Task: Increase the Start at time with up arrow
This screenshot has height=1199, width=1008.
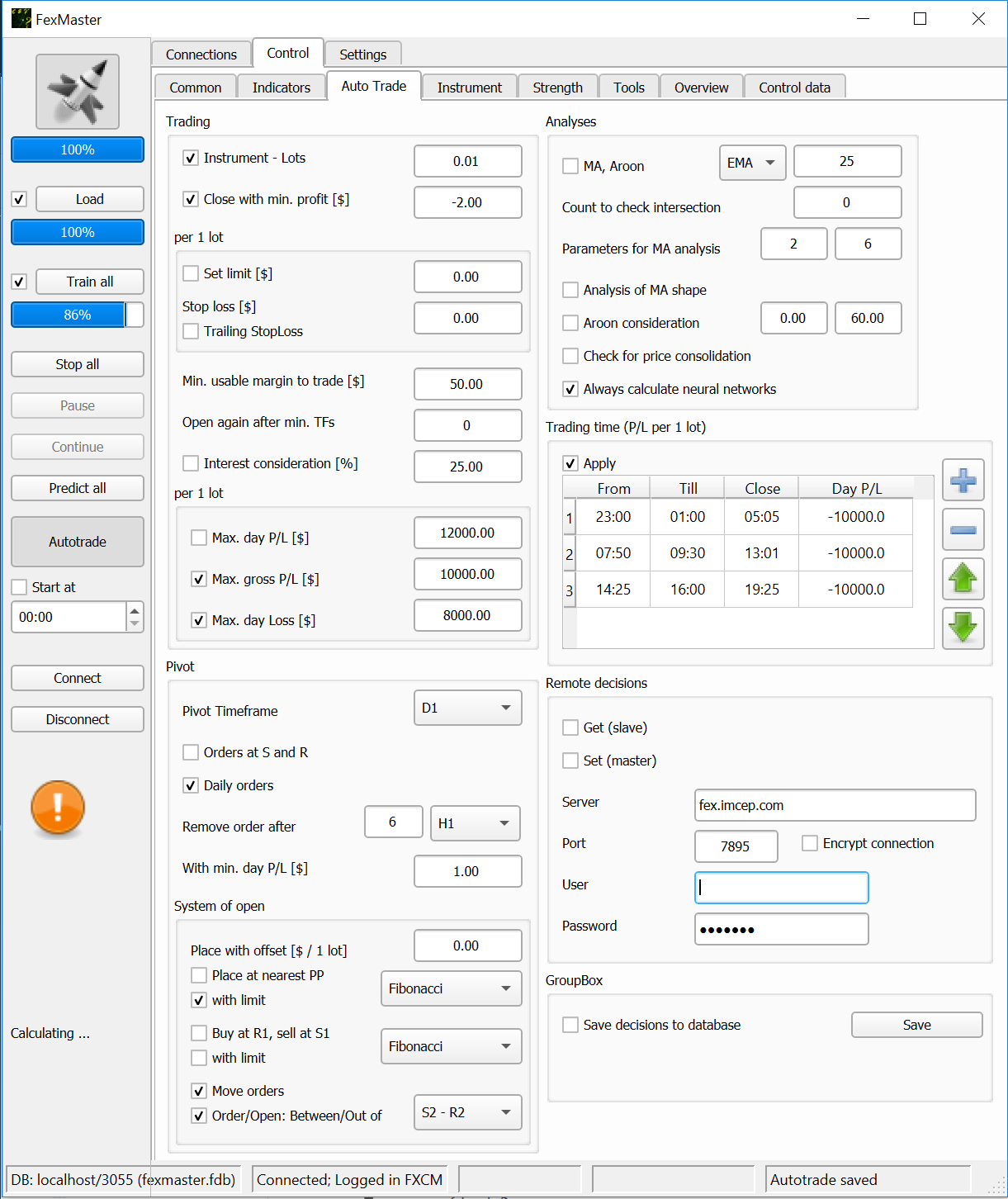Action: pyautogui.click(x=135, y=610)
